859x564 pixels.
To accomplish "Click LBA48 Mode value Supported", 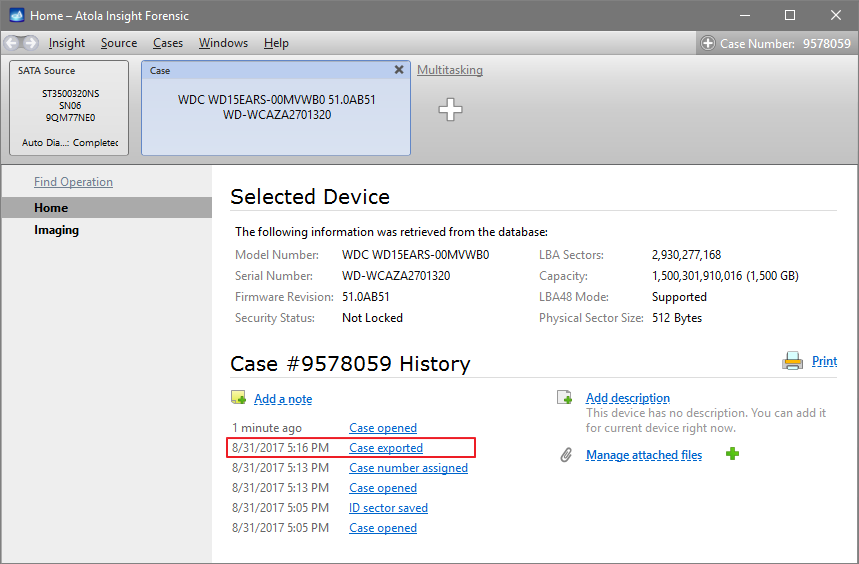I will coord(679,297).
